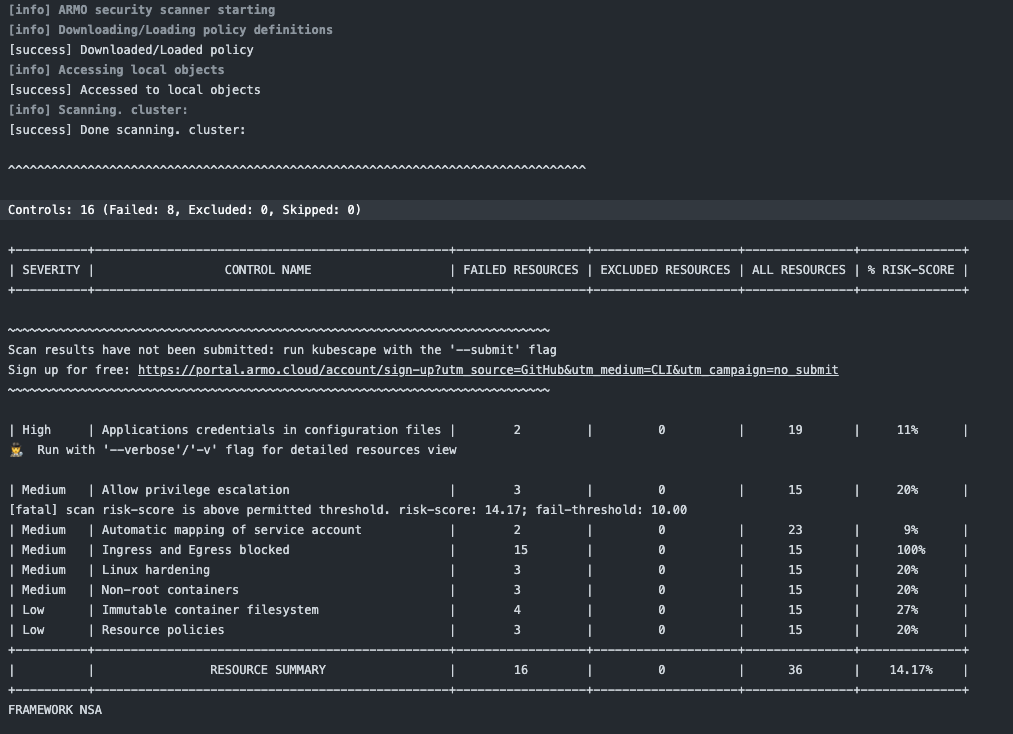Screen dimensions: 1013x734
Task: Click 'Immutable container filesystem' control name
Action: pos(210,610)
